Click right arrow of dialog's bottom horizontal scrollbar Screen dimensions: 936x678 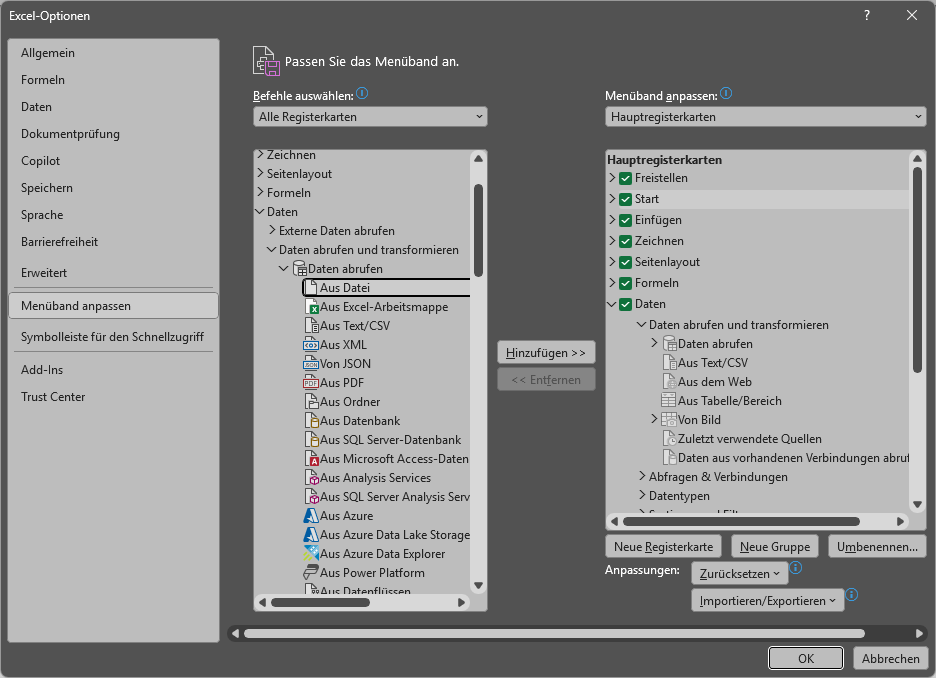point(920,633)
